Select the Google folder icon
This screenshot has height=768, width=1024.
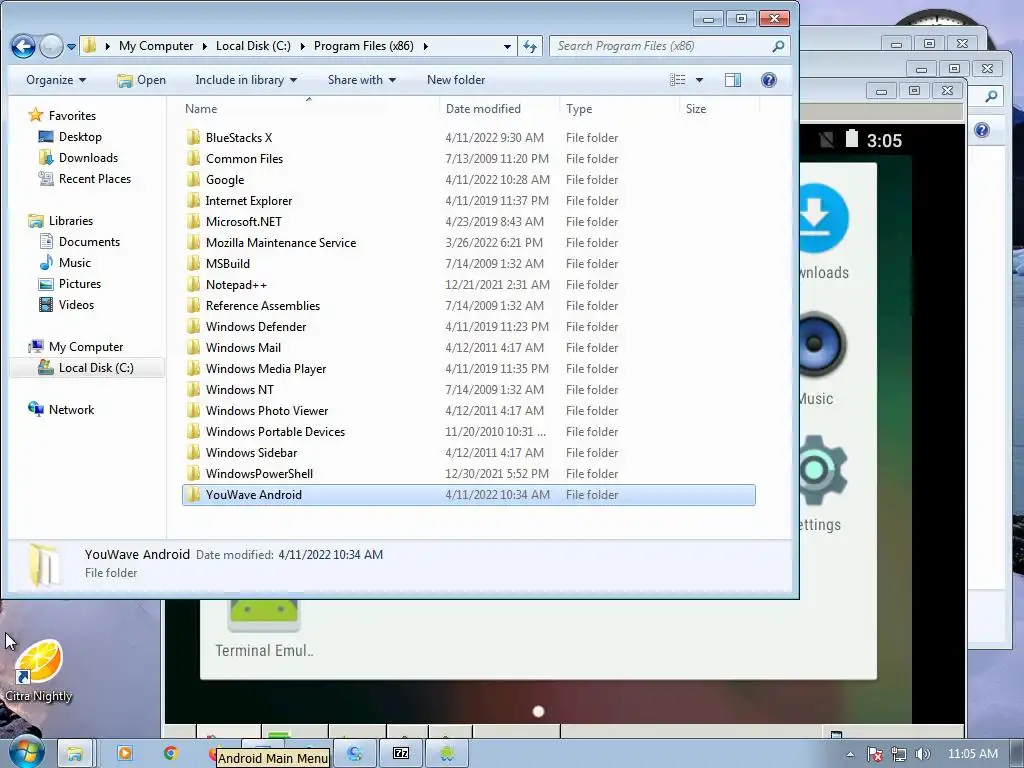pos(193,179)
